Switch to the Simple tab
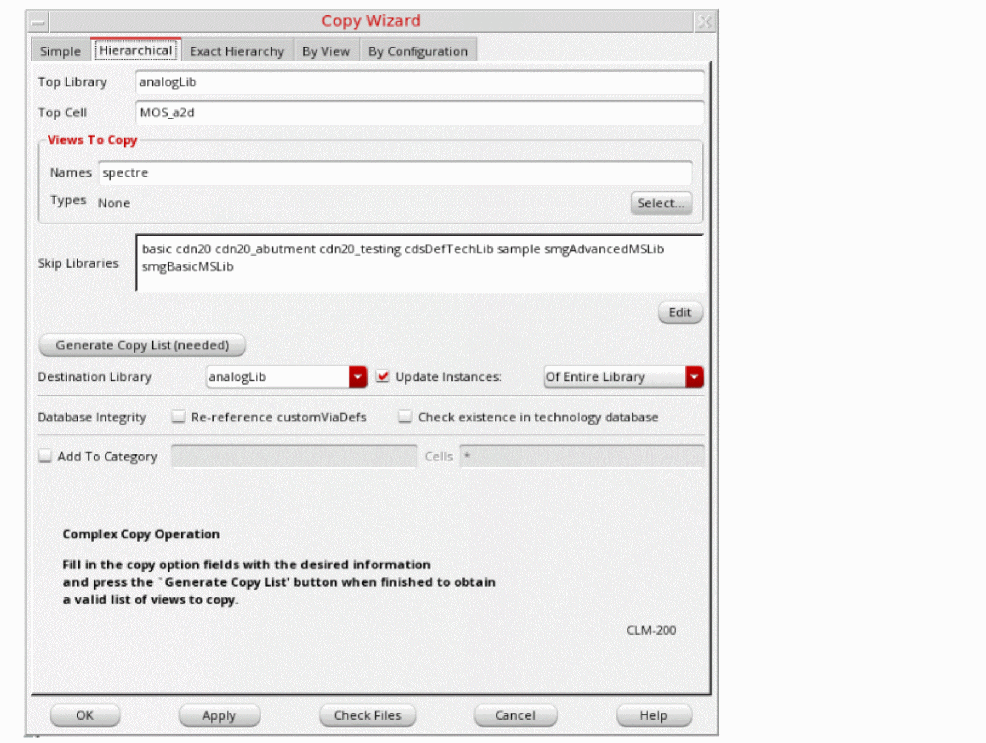The width and height of the screenshot is (986, 743). pyautogui.click(x=60, y=51)
